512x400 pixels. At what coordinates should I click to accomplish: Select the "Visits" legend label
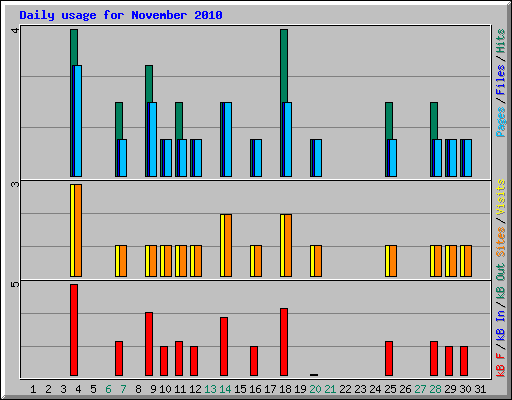501,198
